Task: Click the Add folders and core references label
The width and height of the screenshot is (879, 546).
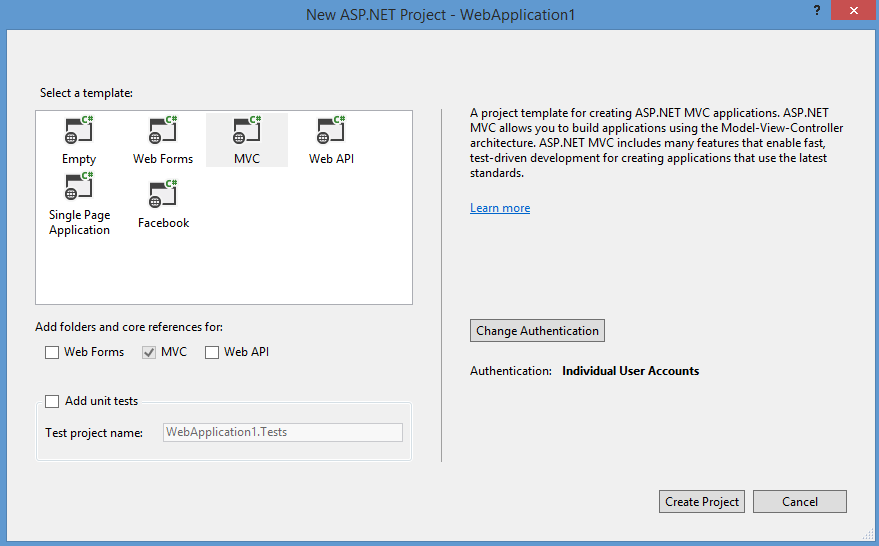Action: [x=129, y=327]
